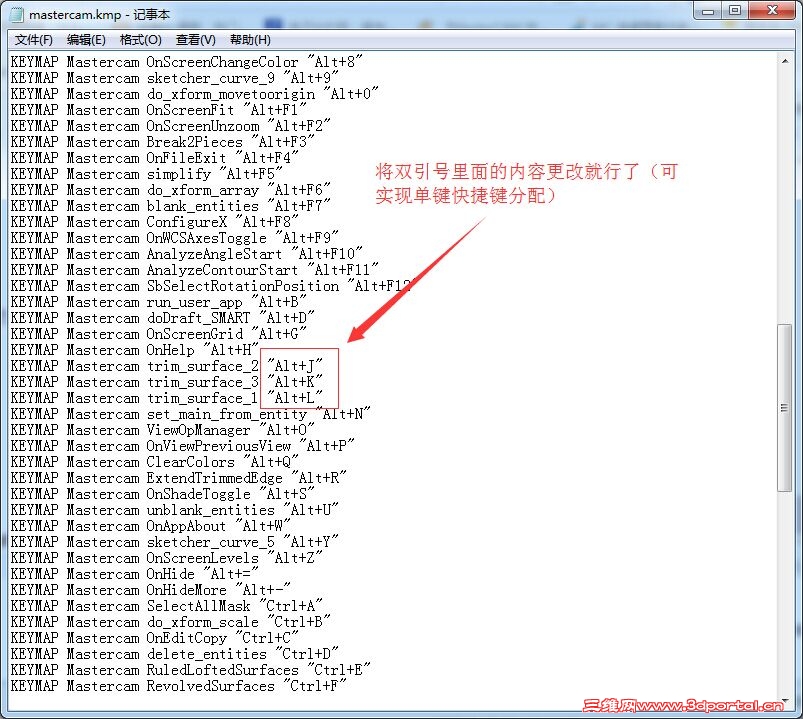Image resolution: width=803 pixels, height=719 pixels.
Task: Click the OnFileExit "Alt+F4" line
Action: [155, 158]
